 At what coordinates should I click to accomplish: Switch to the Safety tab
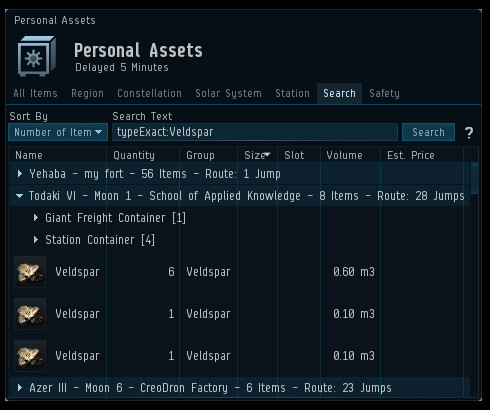[384, 93]
